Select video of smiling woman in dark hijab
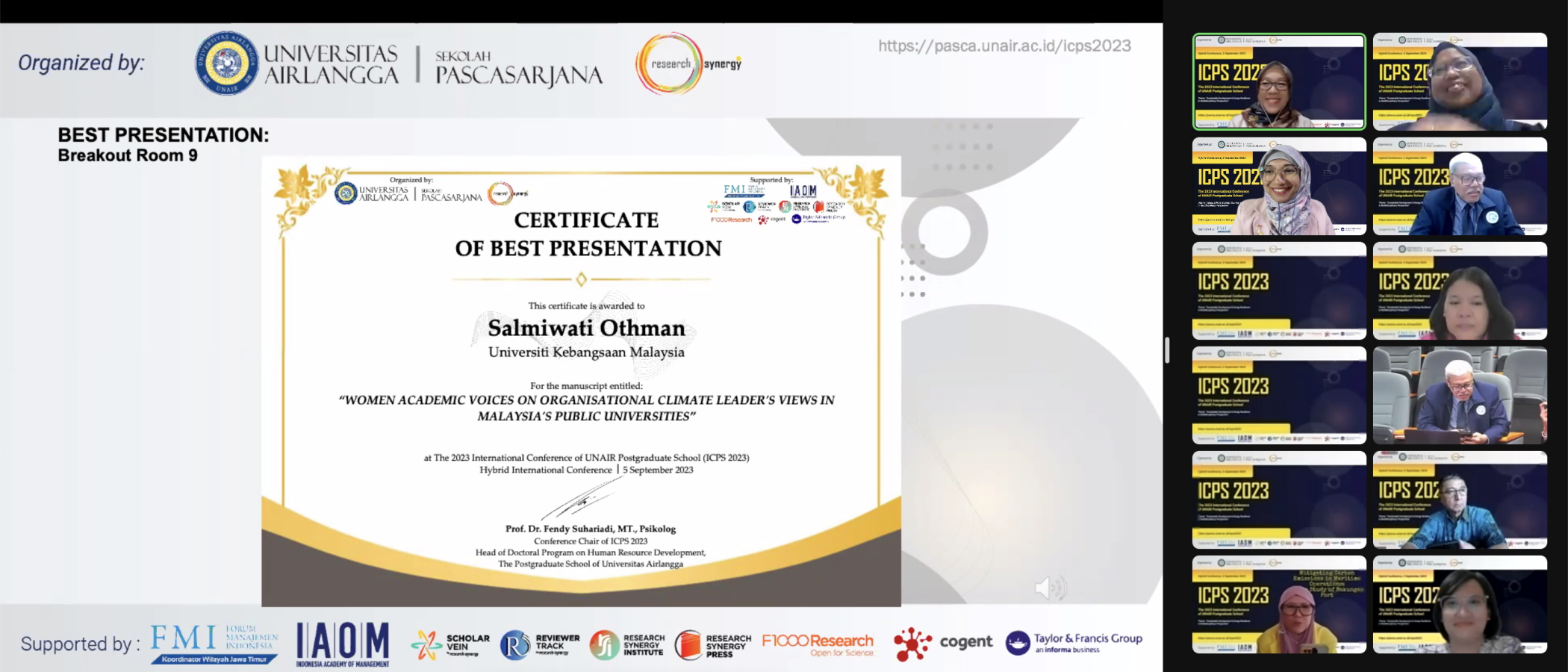This screenshot has height=672, width=1568. click(1460, 81)
